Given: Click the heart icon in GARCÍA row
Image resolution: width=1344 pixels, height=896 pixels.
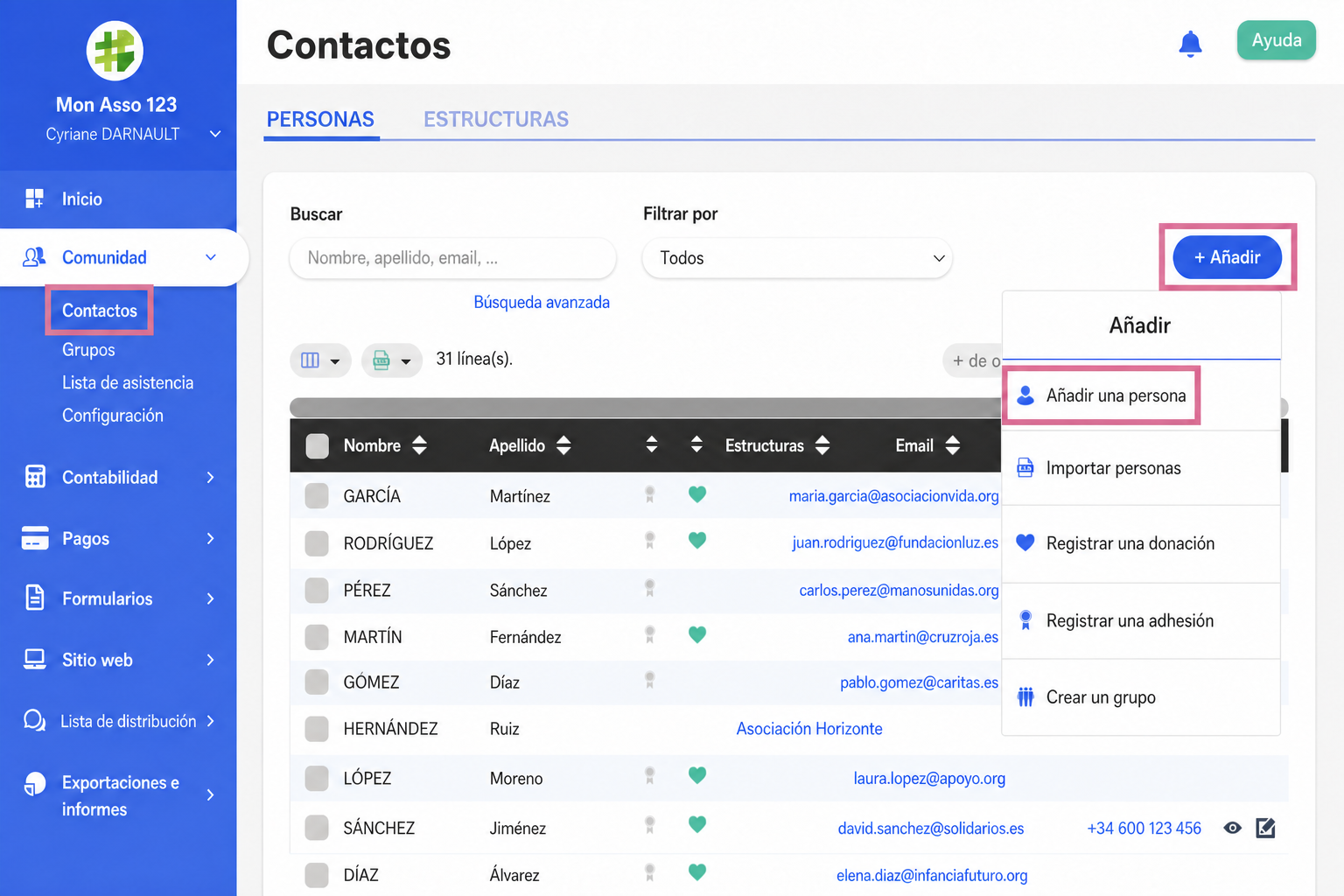Looking at the screenshot, I should point(697,494).
